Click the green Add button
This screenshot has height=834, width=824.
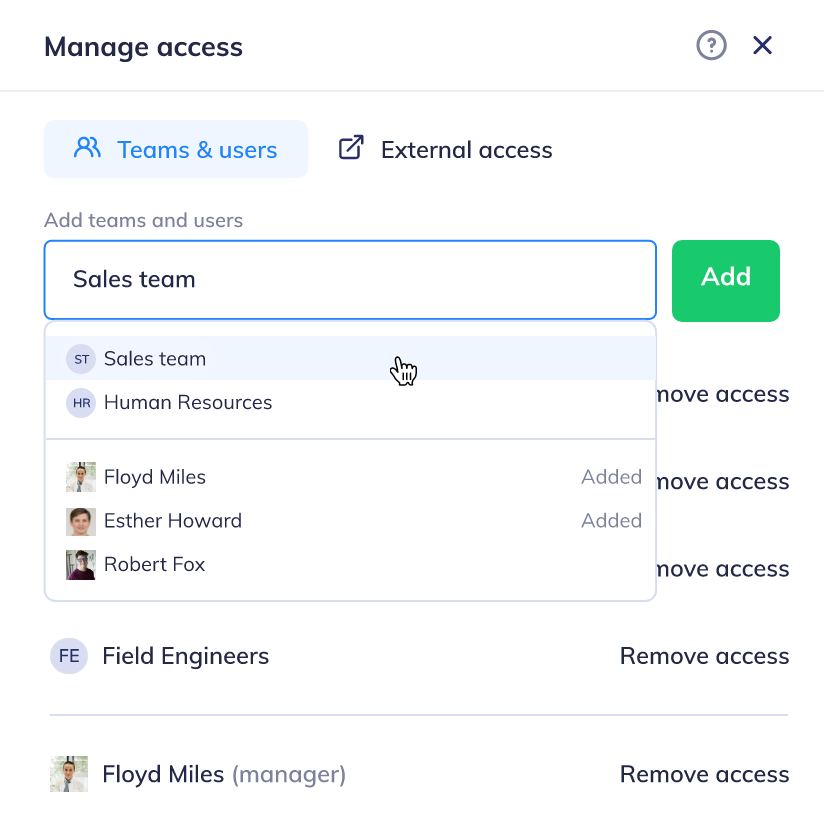(726, 280)
